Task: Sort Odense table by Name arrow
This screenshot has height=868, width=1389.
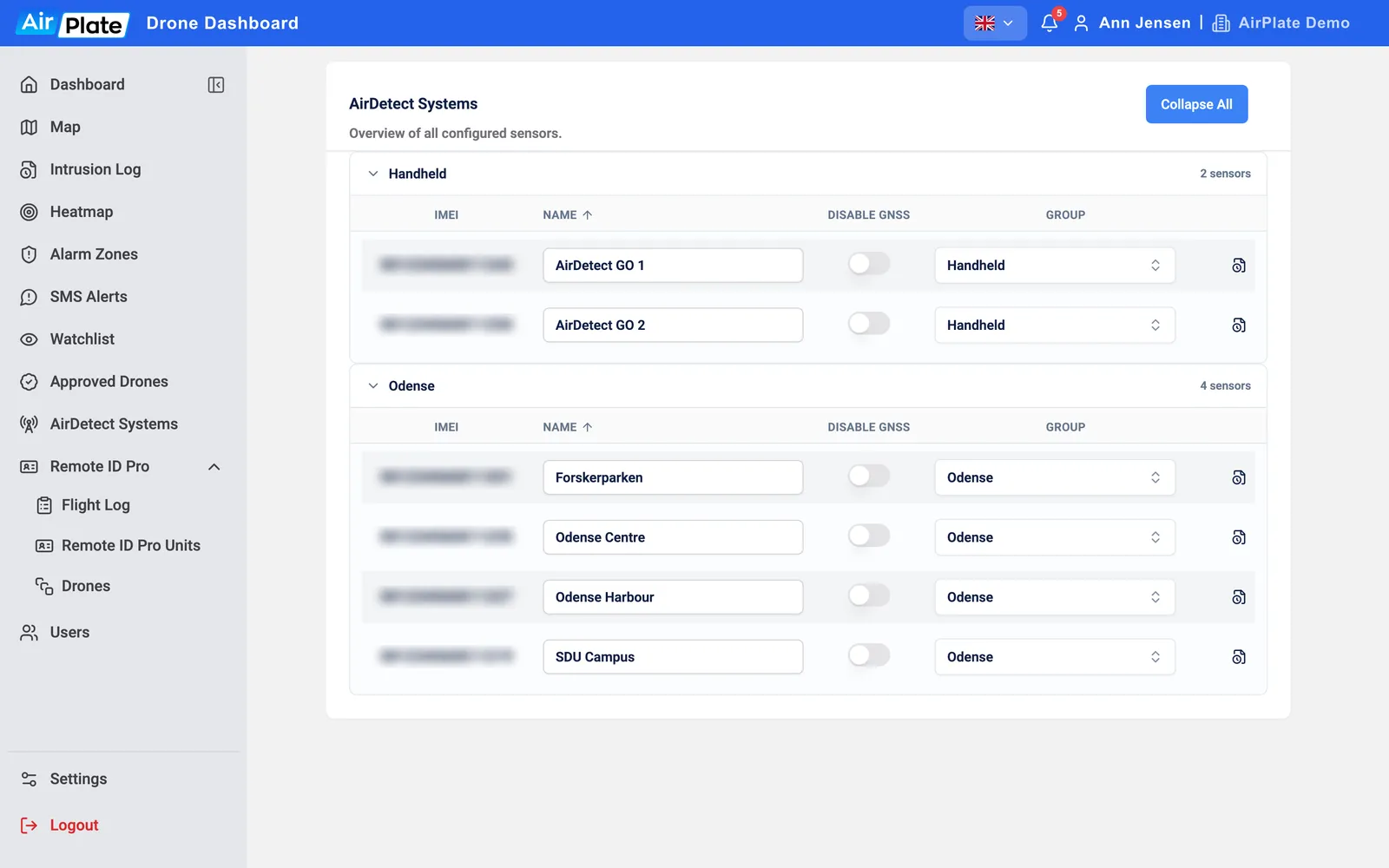Action: 588,427
